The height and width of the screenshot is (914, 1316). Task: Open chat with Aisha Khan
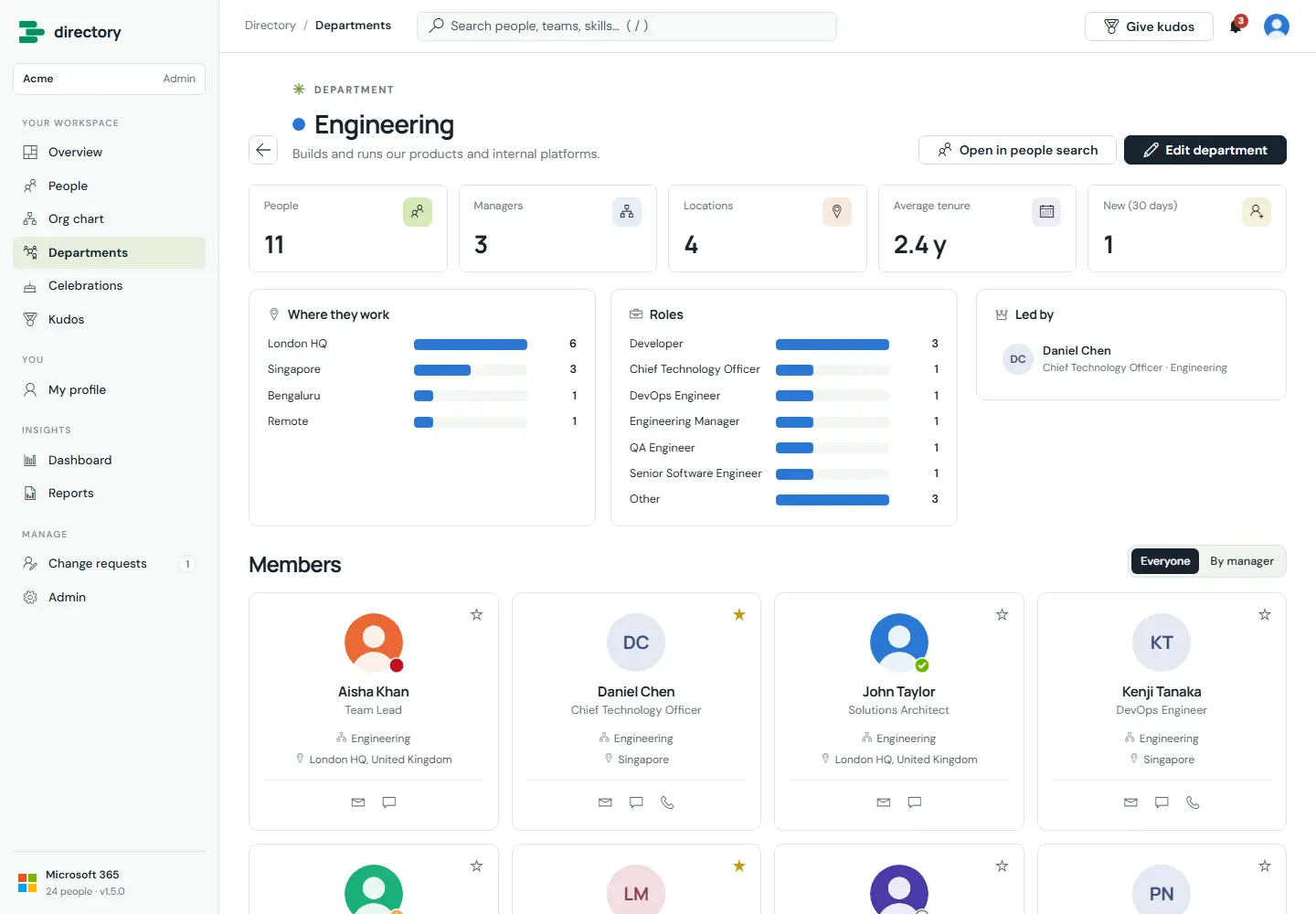(x=389, y=802)
